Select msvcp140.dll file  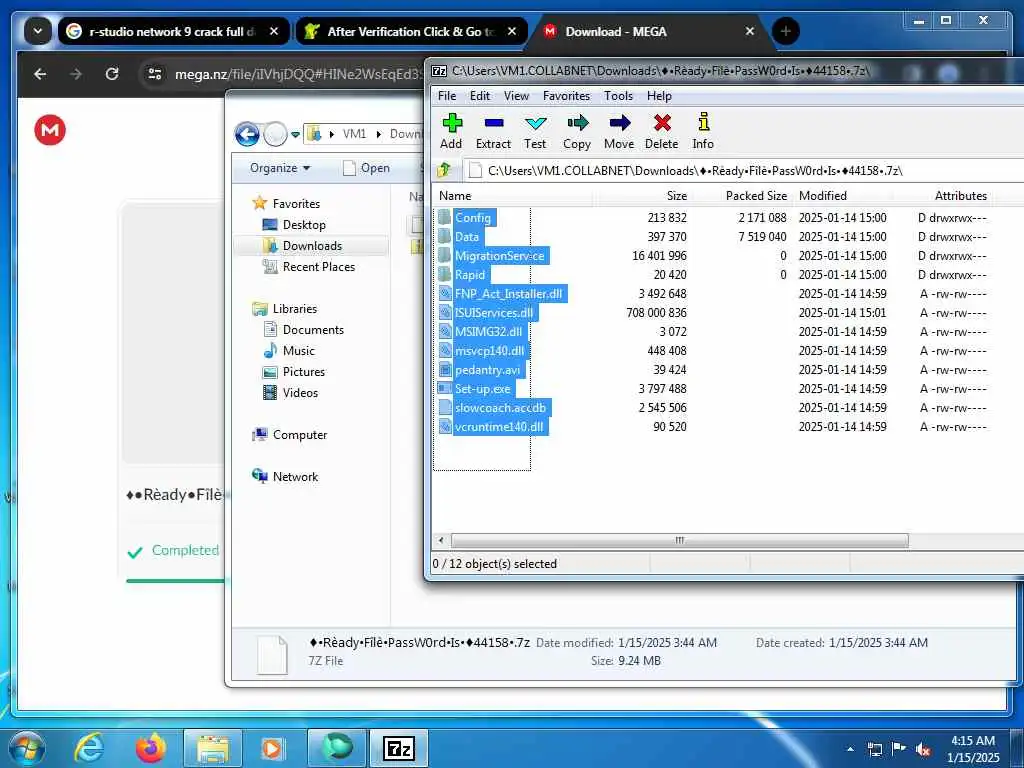tap(489, 351)
